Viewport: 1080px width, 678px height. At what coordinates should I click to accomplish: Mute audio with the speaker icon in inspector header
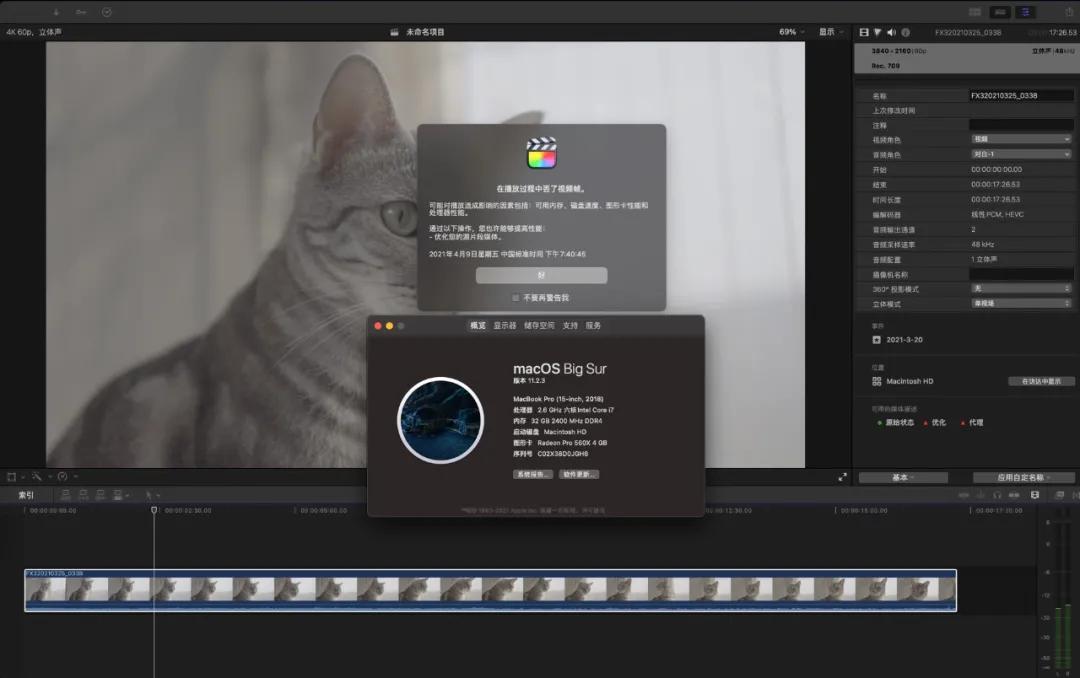pyautogui.click(x=892, y=32)
